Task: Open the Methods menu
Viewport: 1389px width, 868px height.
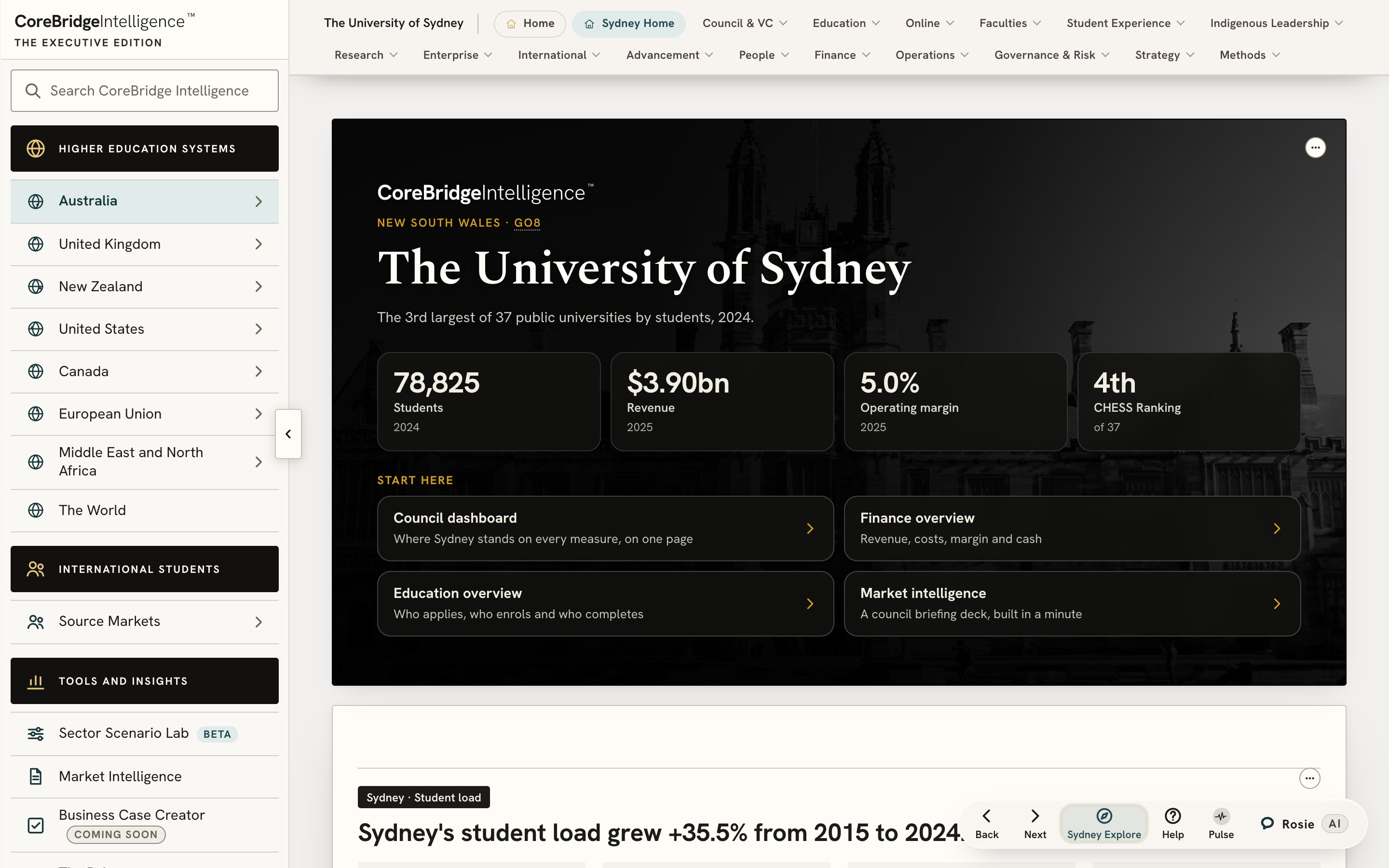Action: 1250,55
